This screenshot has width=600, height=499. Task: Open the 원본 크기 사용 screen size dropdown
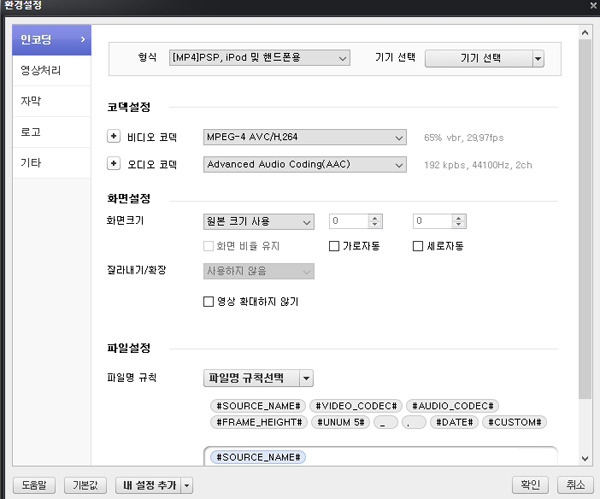tap(259, 222)
